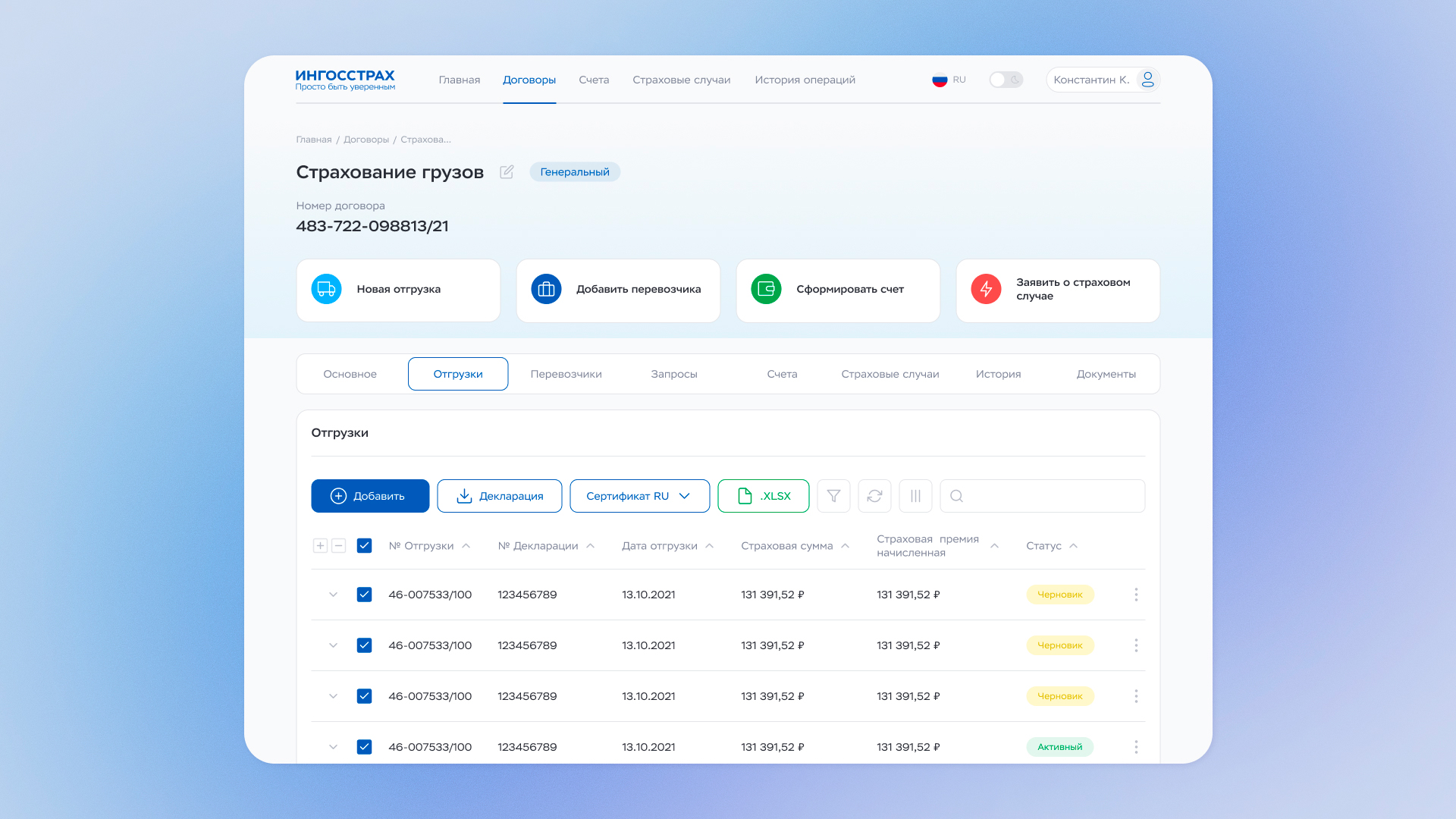Toggle the dark mode switch
Image resolution: width=1456 pixels, height=819 pixels.
pyautogui.click(x=1006, y=80)
